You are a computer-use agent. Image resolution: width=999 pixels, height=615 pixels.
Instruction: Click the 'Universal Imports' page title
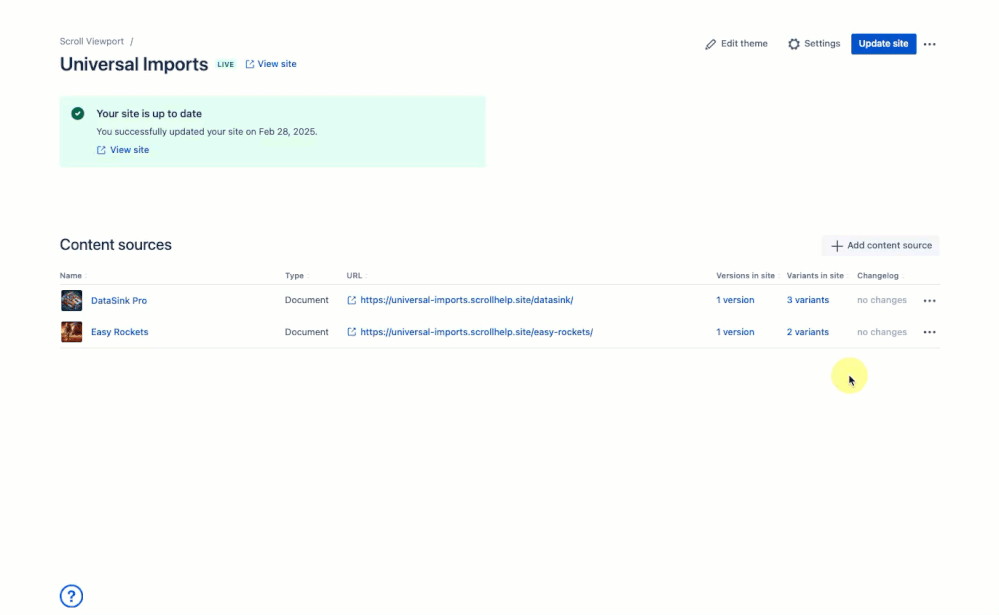(x=134, y=64)
